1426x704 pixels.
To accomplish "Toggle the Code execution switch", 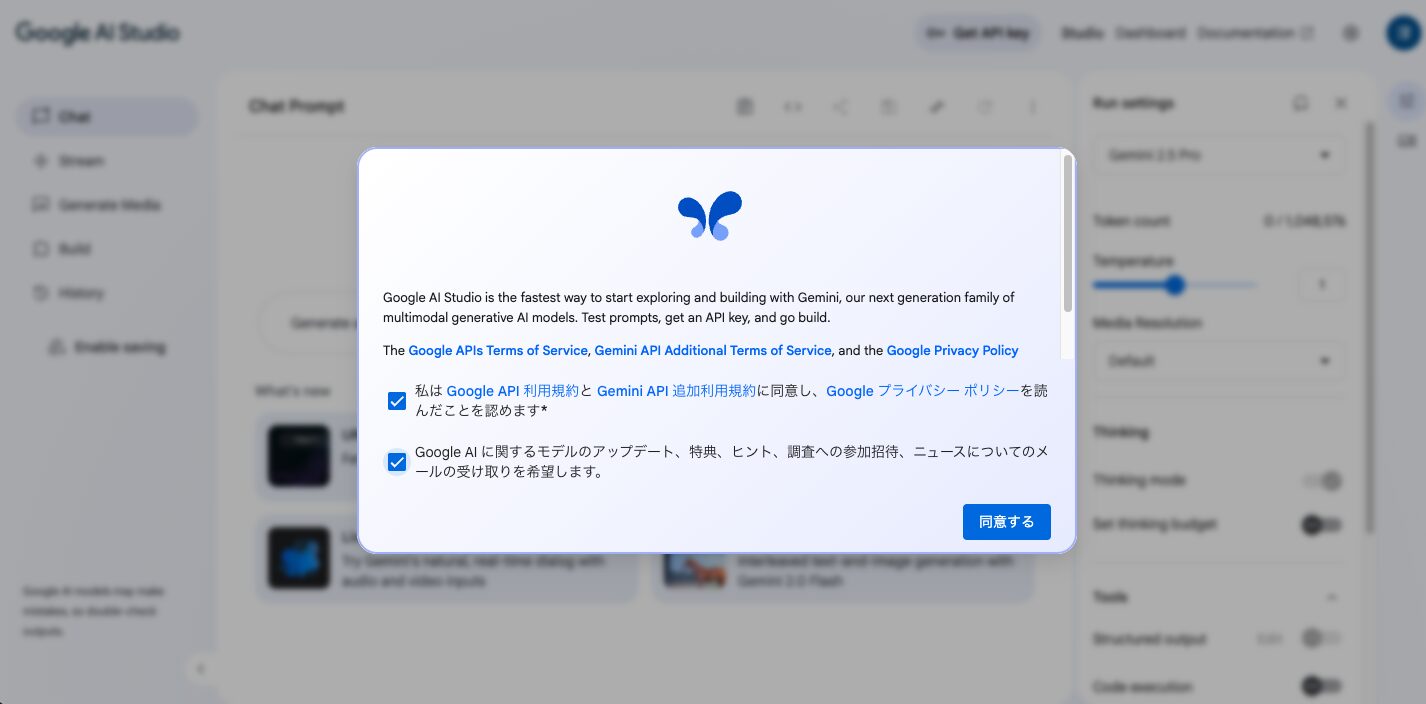I will click(x=1321, y=686).
